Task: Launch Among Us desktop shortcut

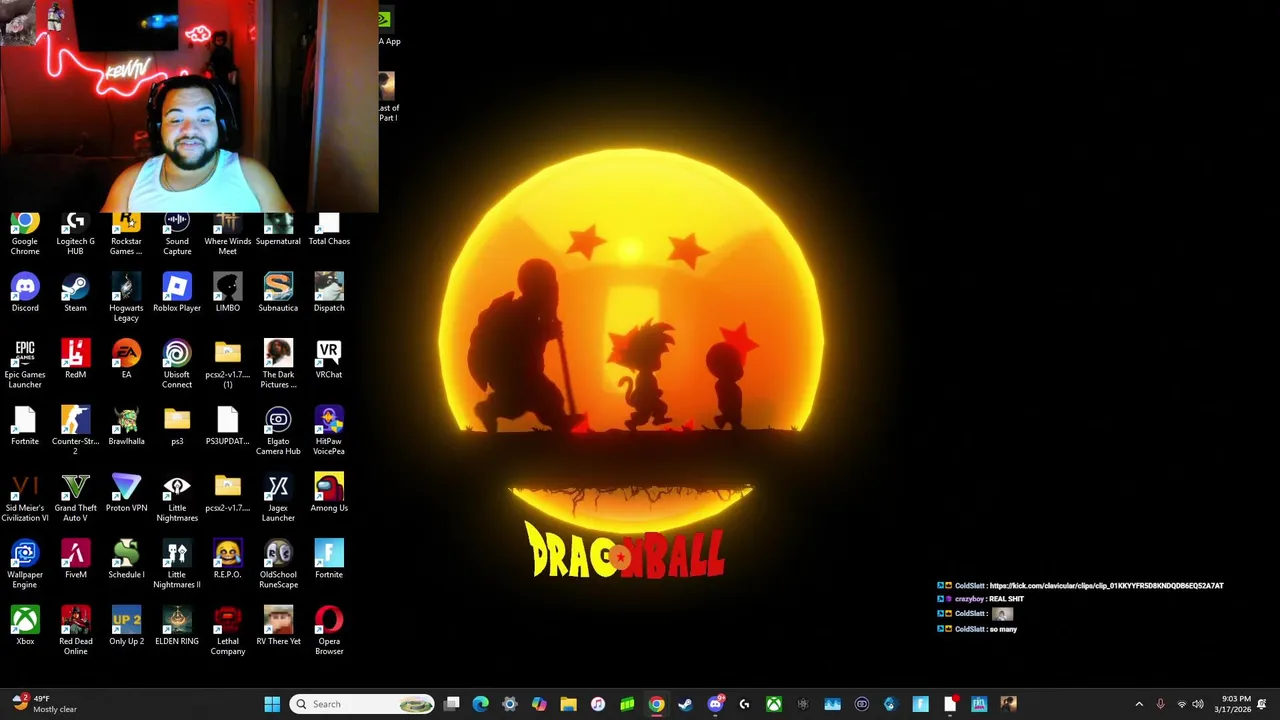Action: coord(329,493)
